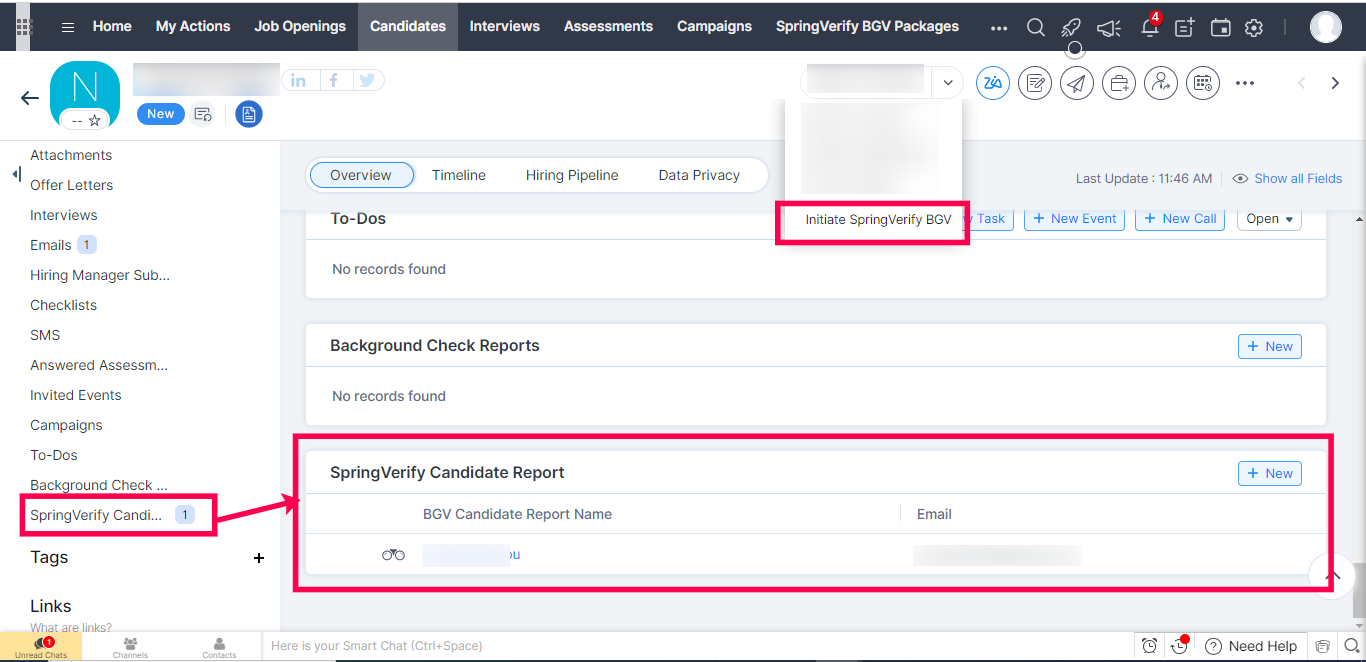Image resolution: width=1366 pixels, height=662 pixels.
Task: Click Need Help button
Action: [x=1251, y=646]
